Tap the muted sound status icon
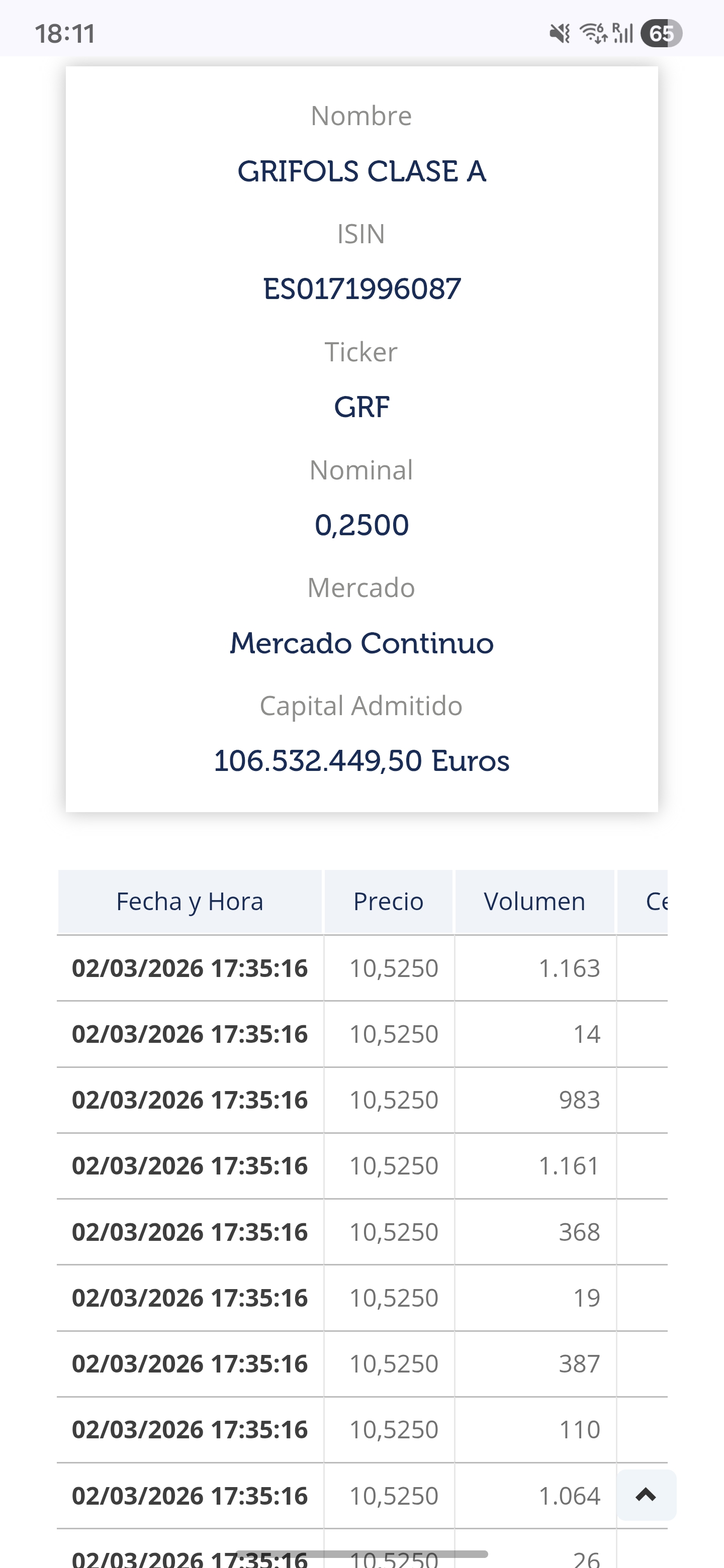724x1568 pixels. [x=560, y=34]
